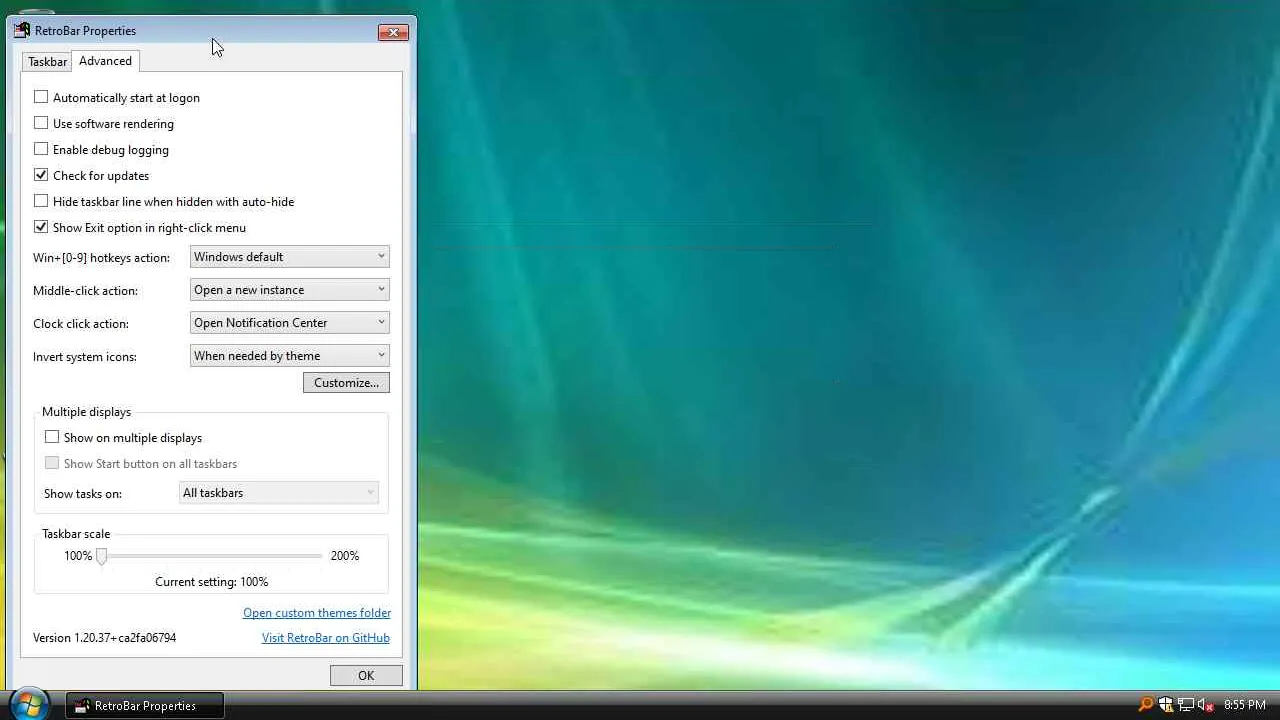This screenshot has height=720, width=1280.
Task: Open the Start menu orb
Action: pyautogui.click(x=28, y=704)
